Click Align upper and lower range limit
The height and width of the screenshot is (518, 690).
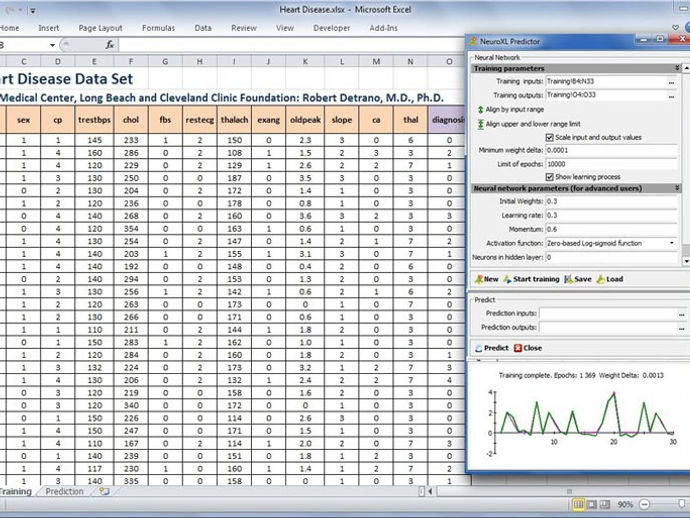click(x=529, y=124)
